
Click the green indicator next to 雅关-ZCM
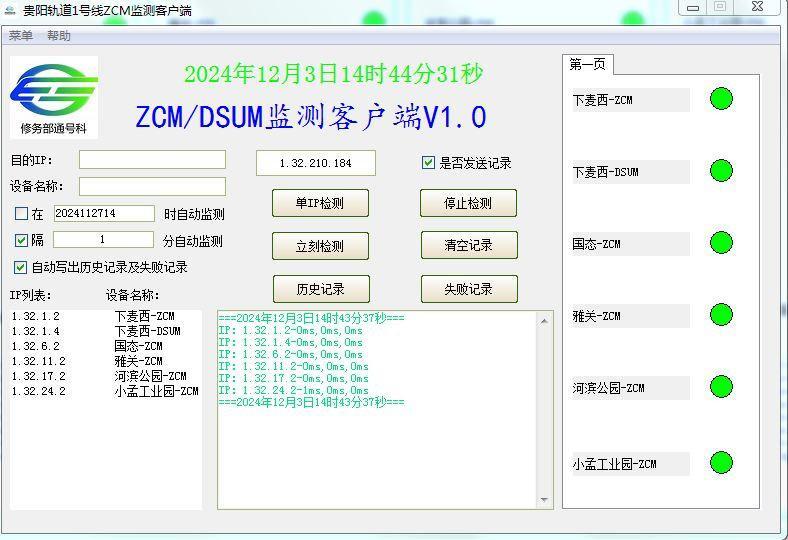[x=721, y=315]
